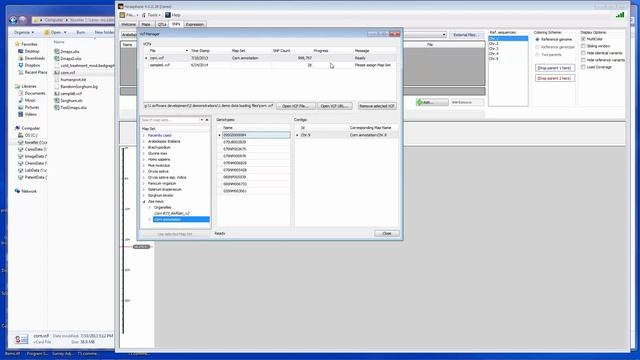Expand Recently Used map set node
The width and height of the screenshot is (640, 360).
[144, 136]
